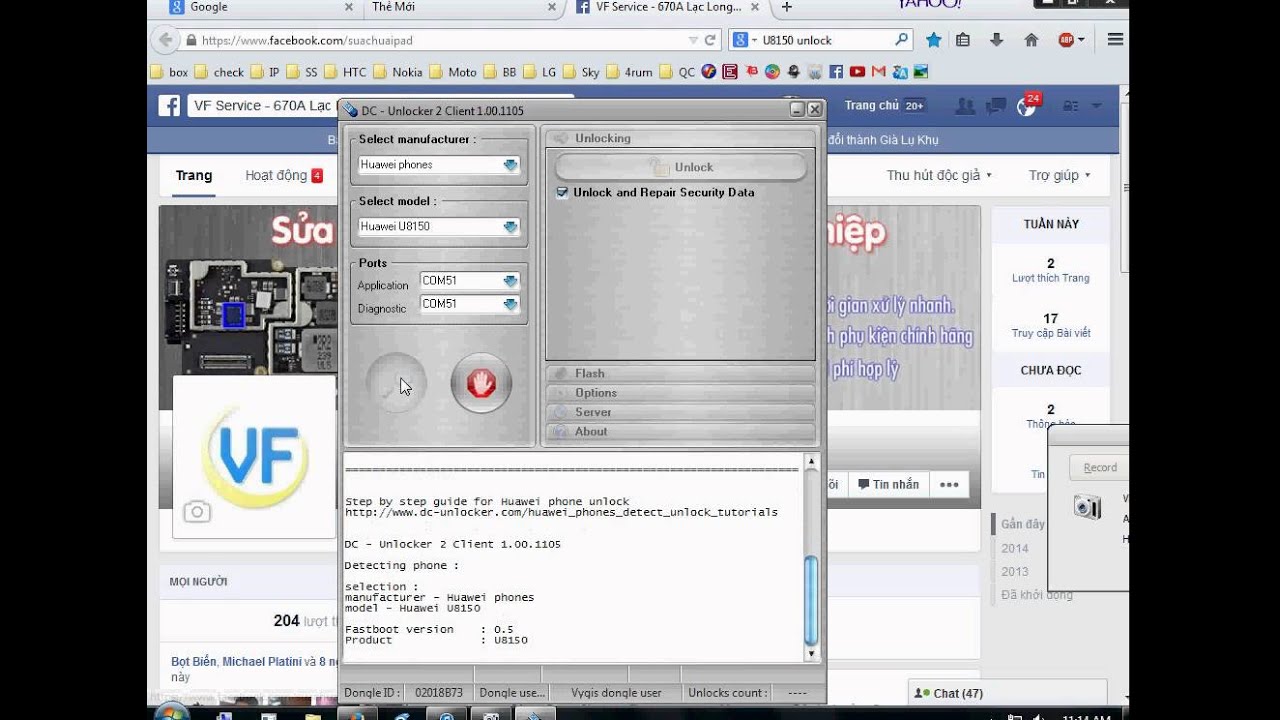Open Facebook friend requests icon
Image resolution: width=1280 pixels, height=720 pixels.
click(965, 105)
